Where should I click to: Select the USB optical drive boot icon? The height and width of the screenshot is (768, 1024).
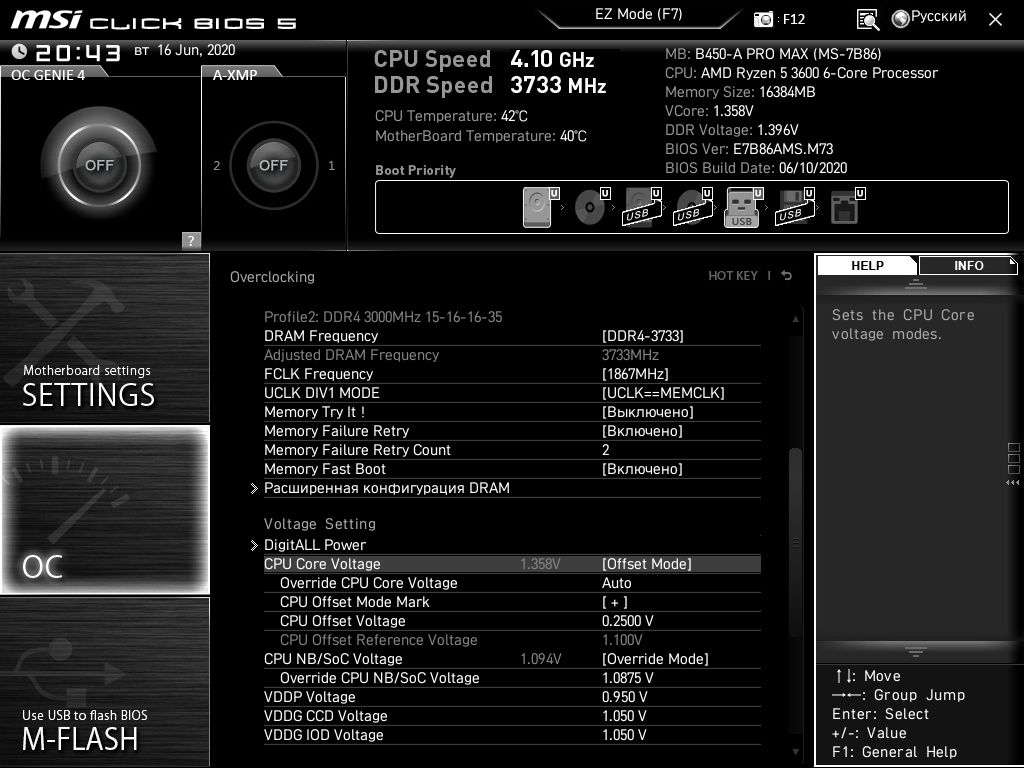694,207
